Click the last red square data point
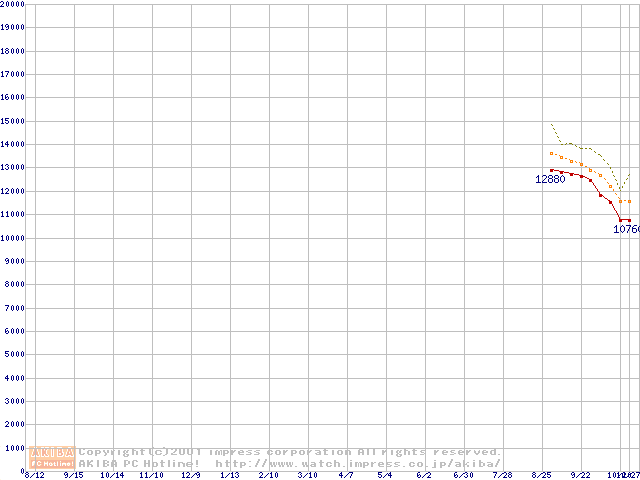Viewport: 640px width, 480px height. click(629, 220)
